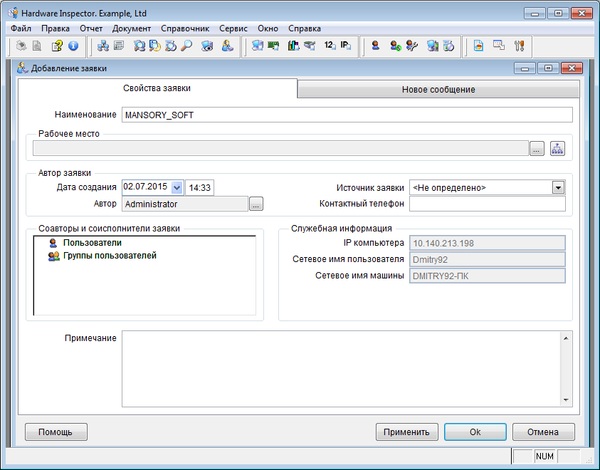The image size is (600, 470).
Task: Click the browse button next to Автор field
Action: pos(256,204)
